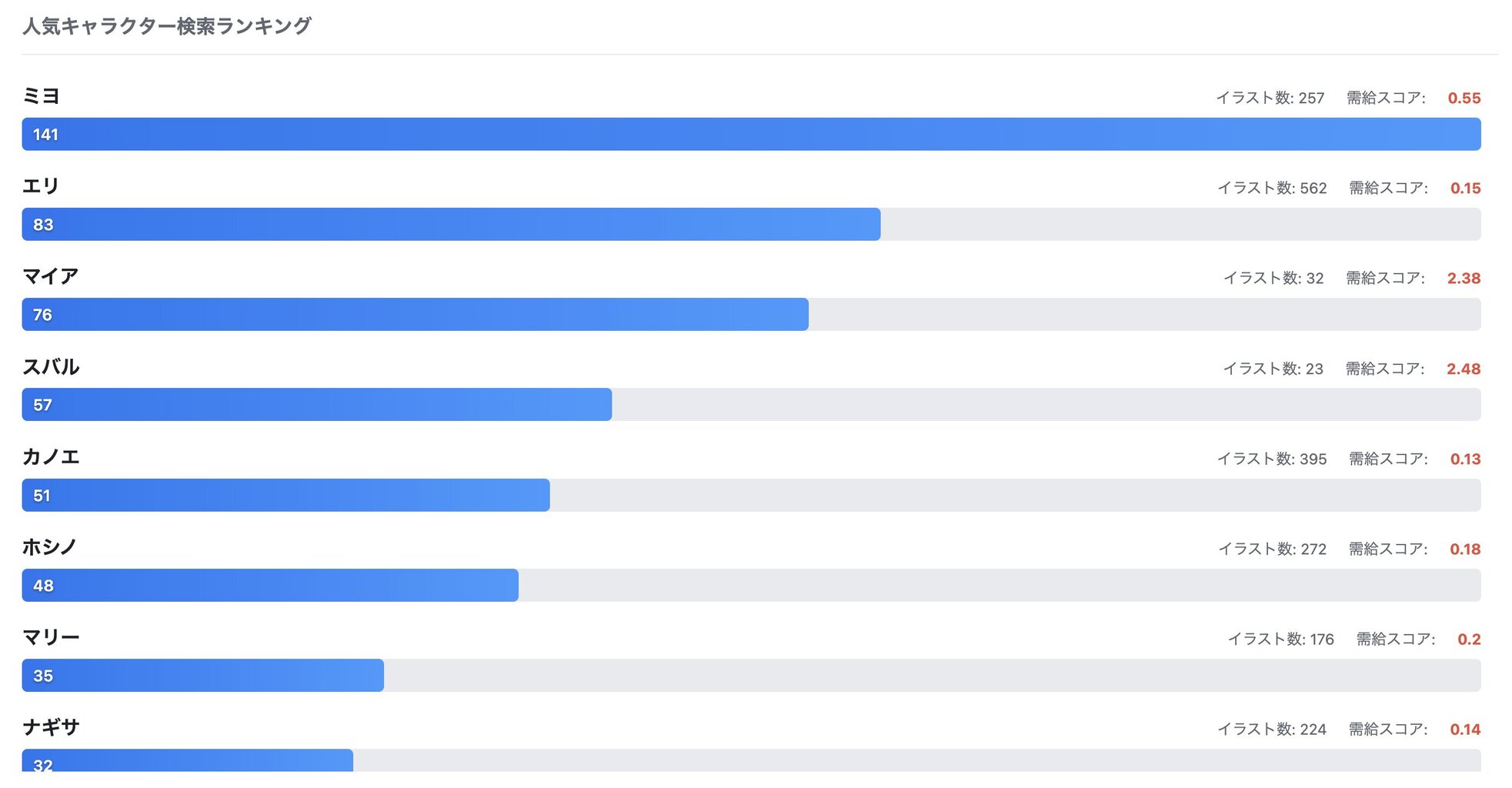Click the スバル supply score 2.48
Screen dimensions: 1512x788
[1464, 369]
